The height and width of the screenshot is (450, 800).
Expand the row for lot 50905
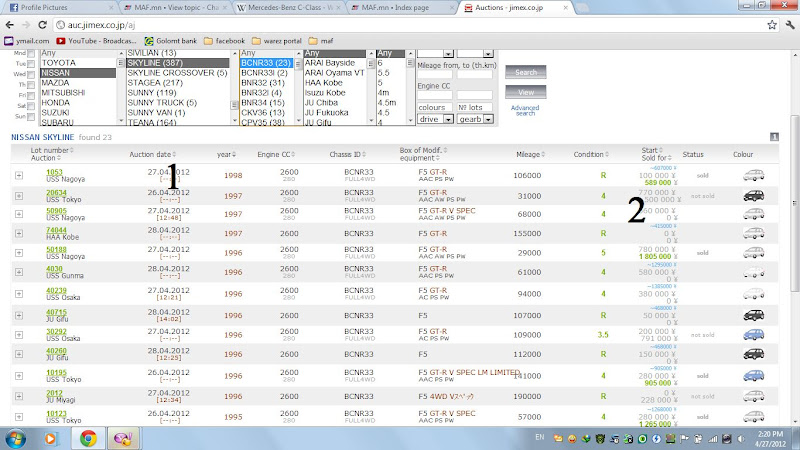coord(19,214)
